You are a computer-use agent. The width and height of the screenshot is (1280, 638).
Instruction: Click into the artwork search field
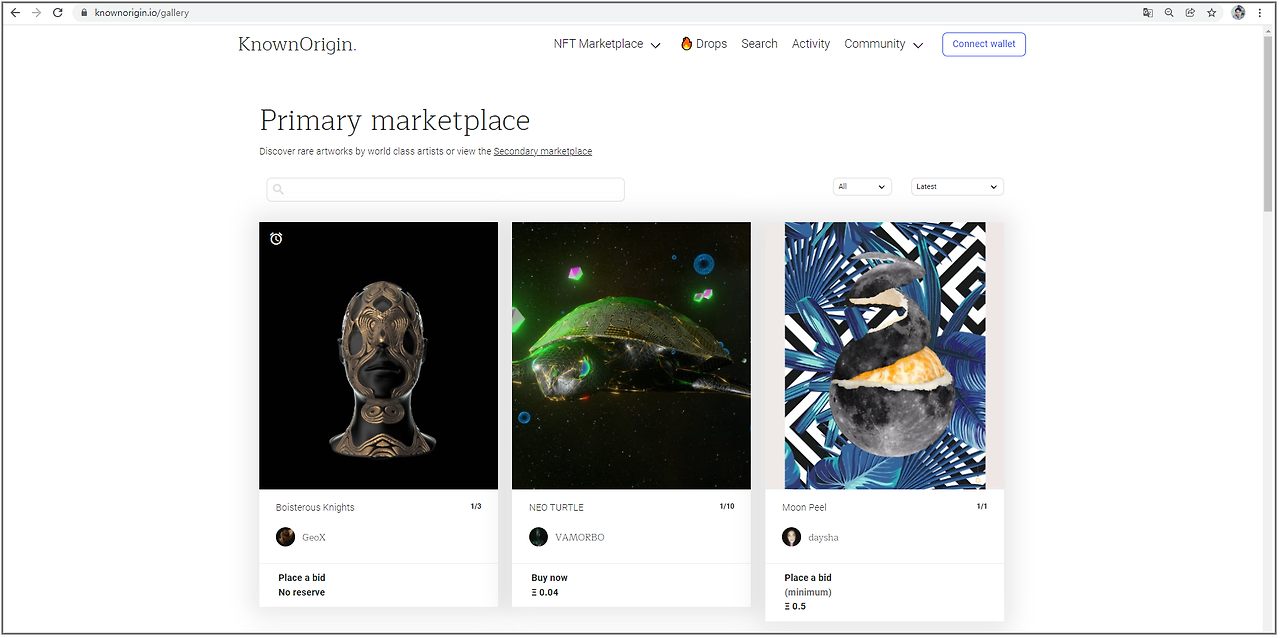(445, 189)
